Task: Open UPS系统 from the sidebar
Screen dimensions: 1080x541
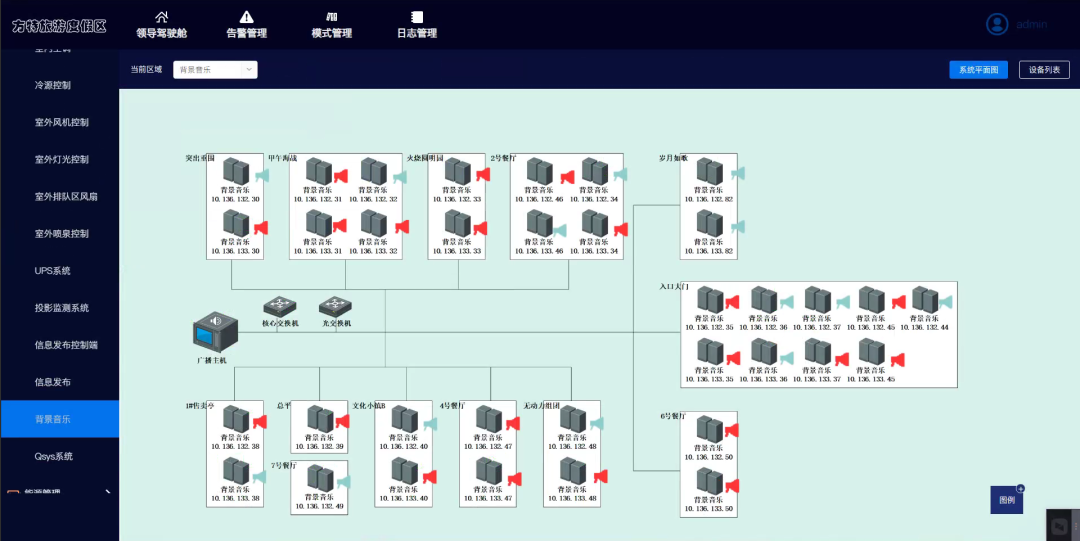Action: click(x=53, y=271)
